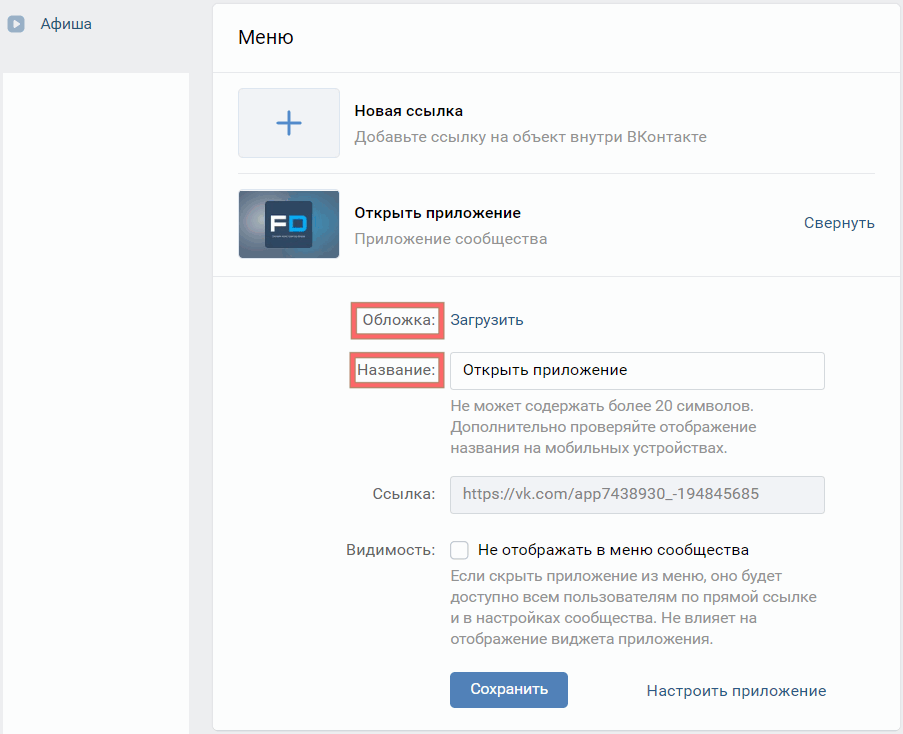Click the Приложение сообщества subtitle
This screenshot has height=734, width=903.
coord(450,239)
